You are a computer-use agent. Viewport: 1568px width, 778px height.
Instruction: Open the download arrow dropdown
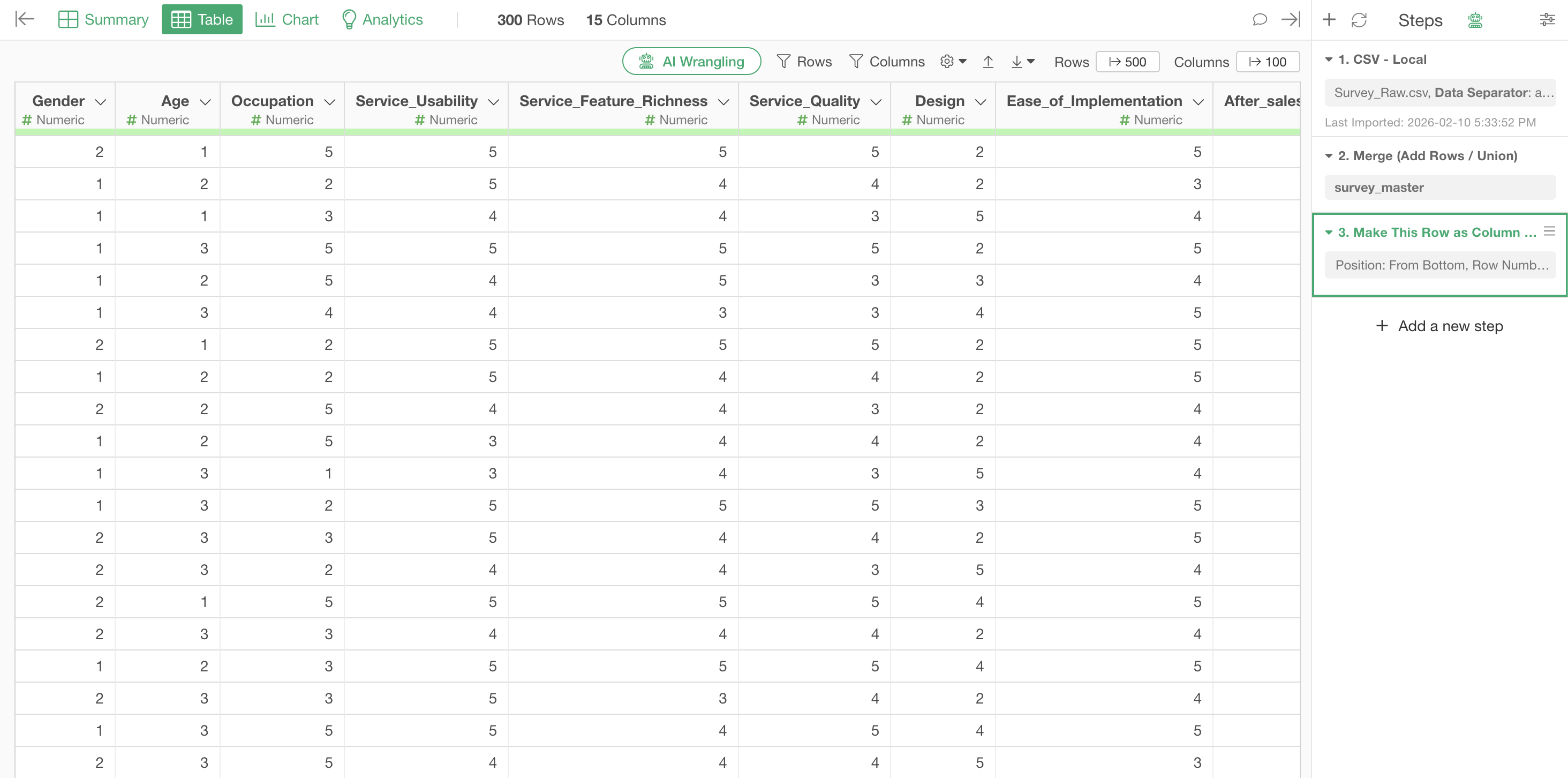(x=1023, y=62)
